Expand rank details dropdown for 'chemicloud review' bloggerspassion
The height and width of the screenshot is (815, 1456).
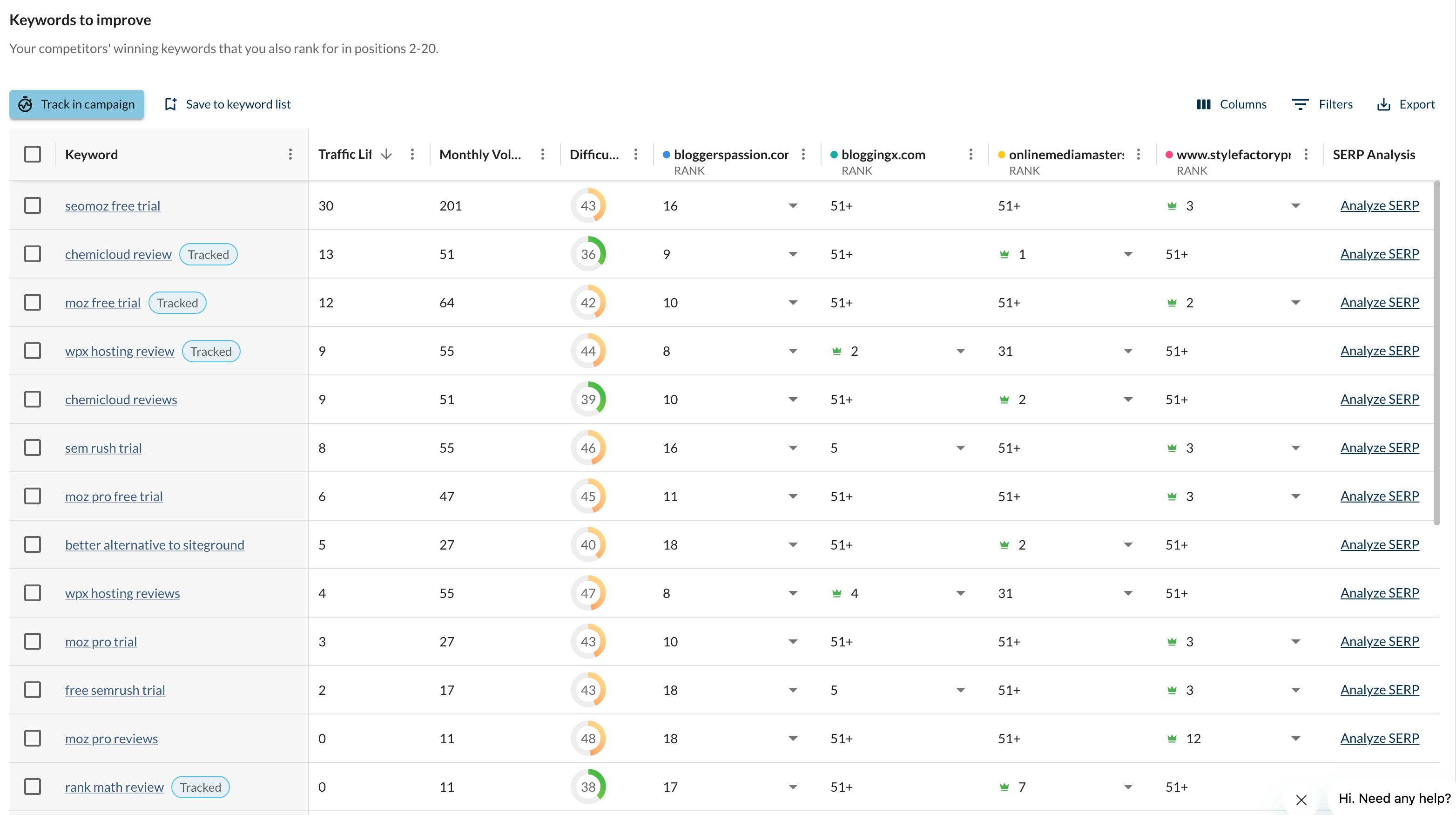click(x=792, y=254)
